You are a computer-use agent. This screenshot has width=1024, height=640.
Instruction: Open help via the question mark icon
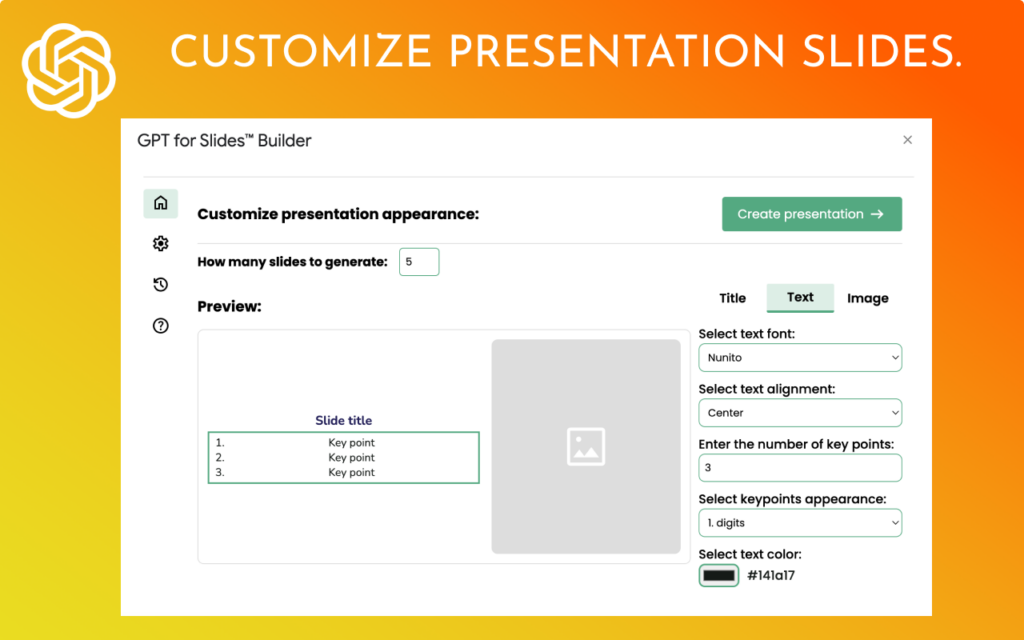[160, 325]
